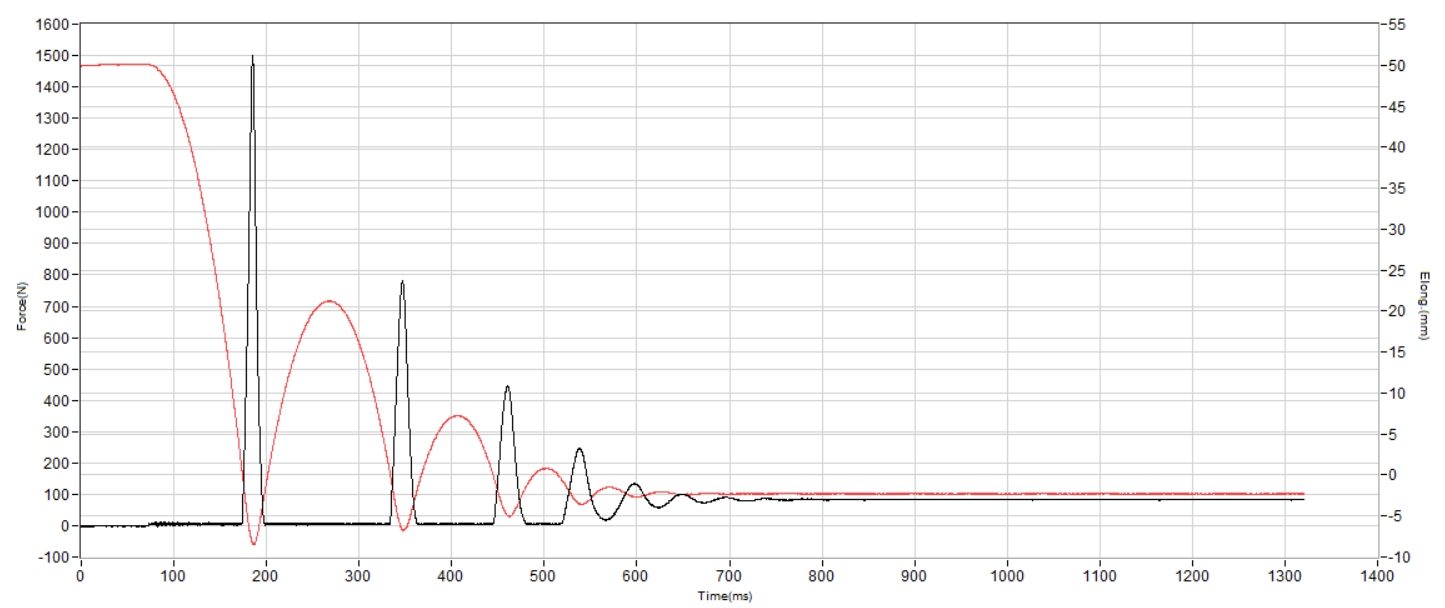Viewport: 1445px width, 608px height.
Task: Click the 1400 tick on the time axis
Action: (x=1377, y=577)
